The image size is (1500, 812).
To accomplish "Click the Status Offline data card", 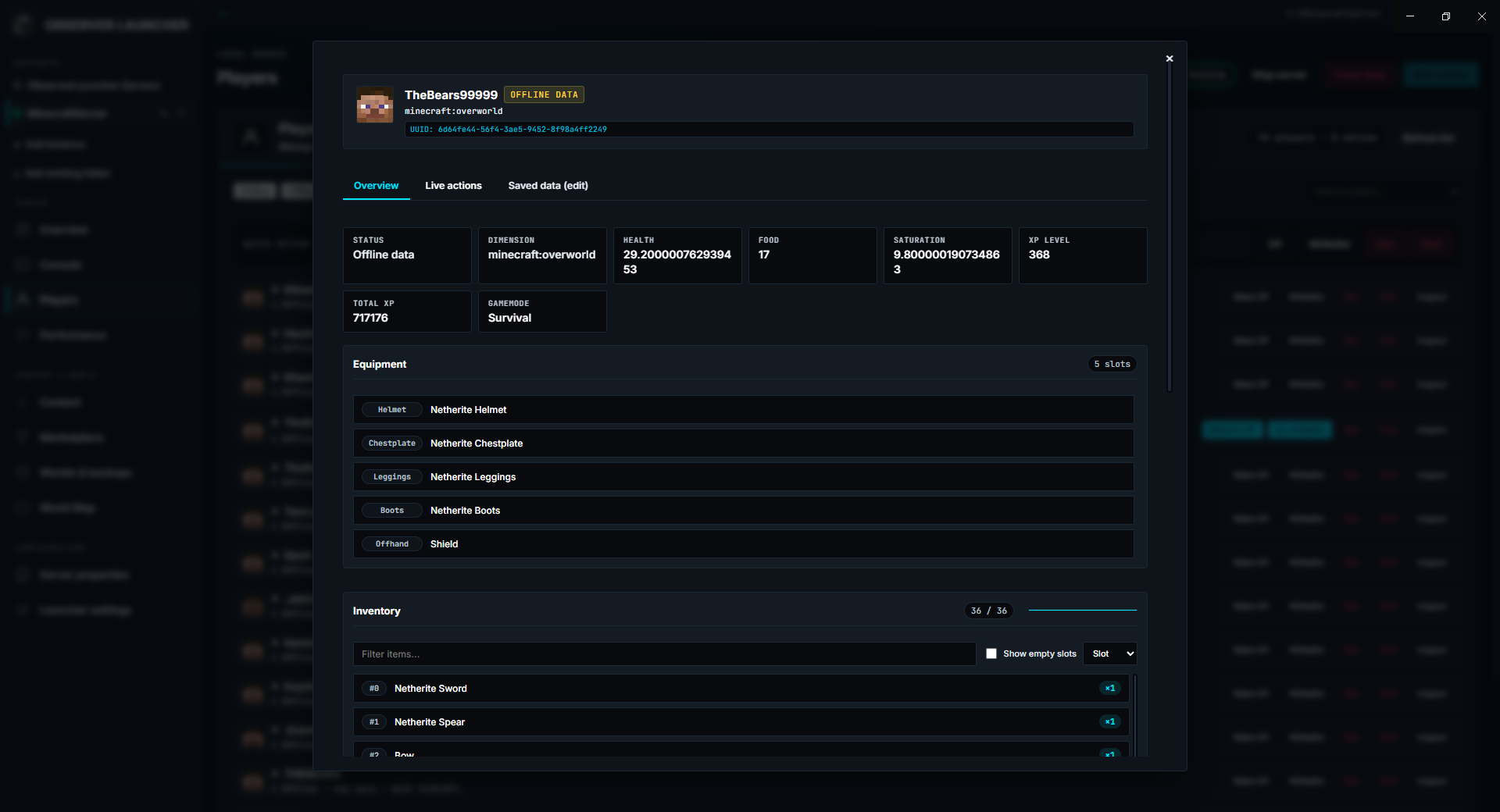I will tap(407, 255).
